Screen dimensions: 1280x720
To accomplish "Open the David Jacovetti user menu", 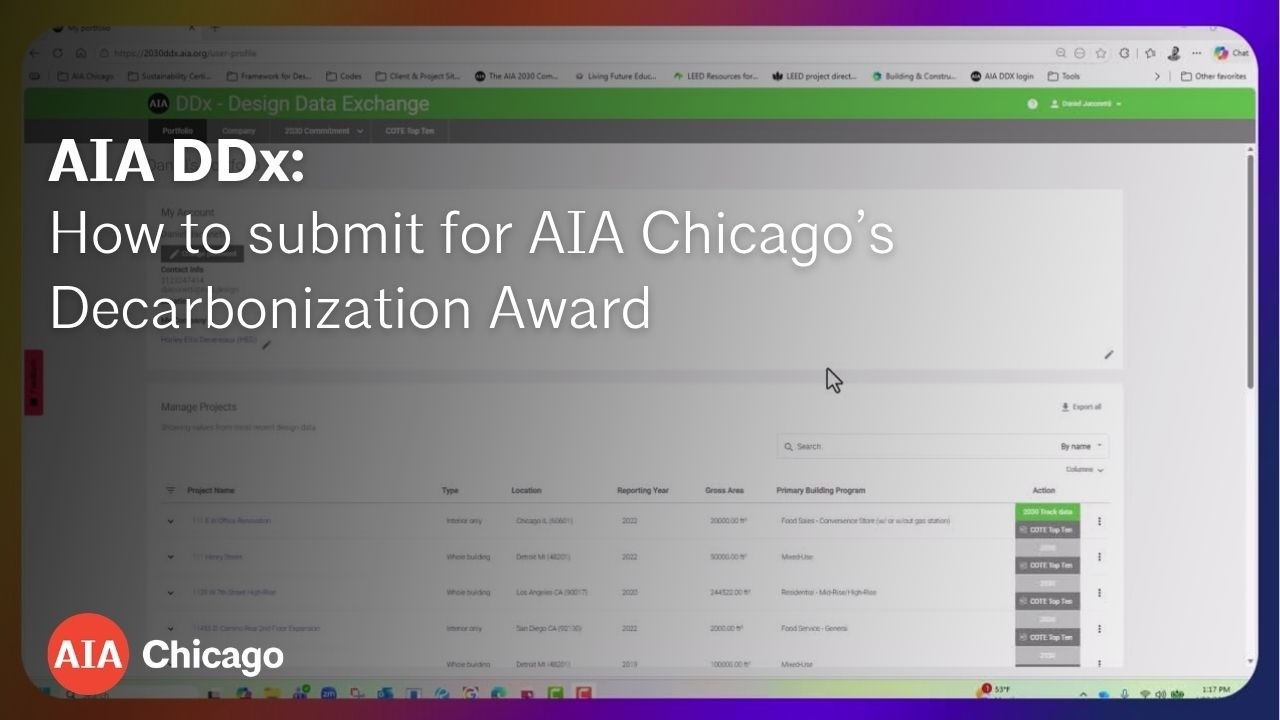I will pyautogui.click(x=1086, y=104).
